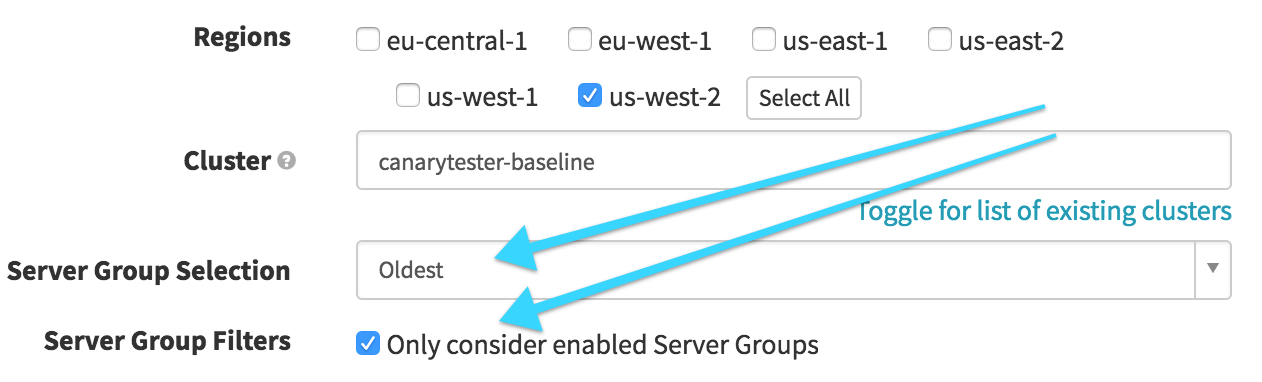Click the Server Group Selection dropdown arrow
Screen dimensions: 1262x382
pyautogui.click(x=1213, y=269)
